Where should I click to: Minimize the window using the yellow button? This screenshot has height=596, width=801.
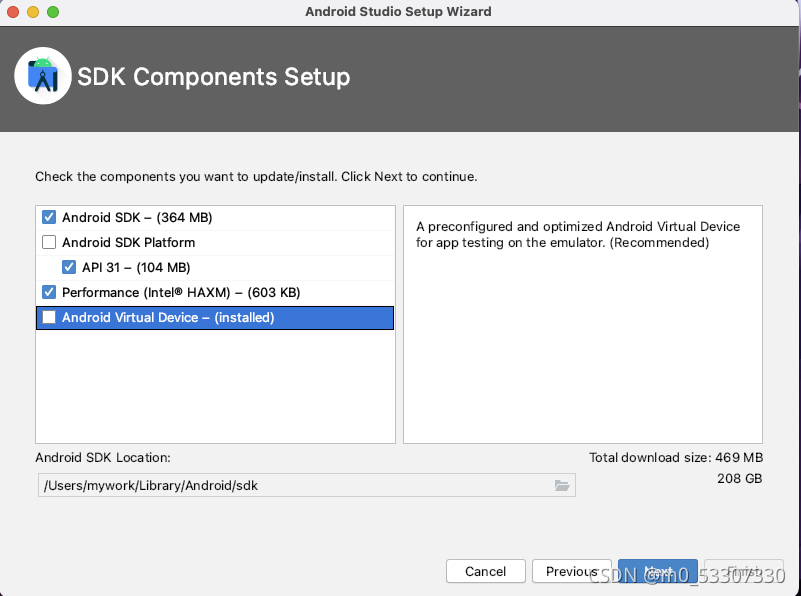click(x=33, y=12)
